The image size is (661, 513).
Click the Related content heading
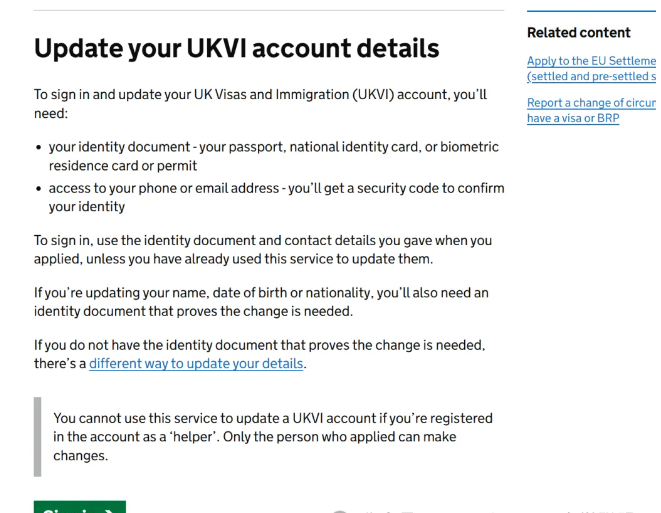578,33
